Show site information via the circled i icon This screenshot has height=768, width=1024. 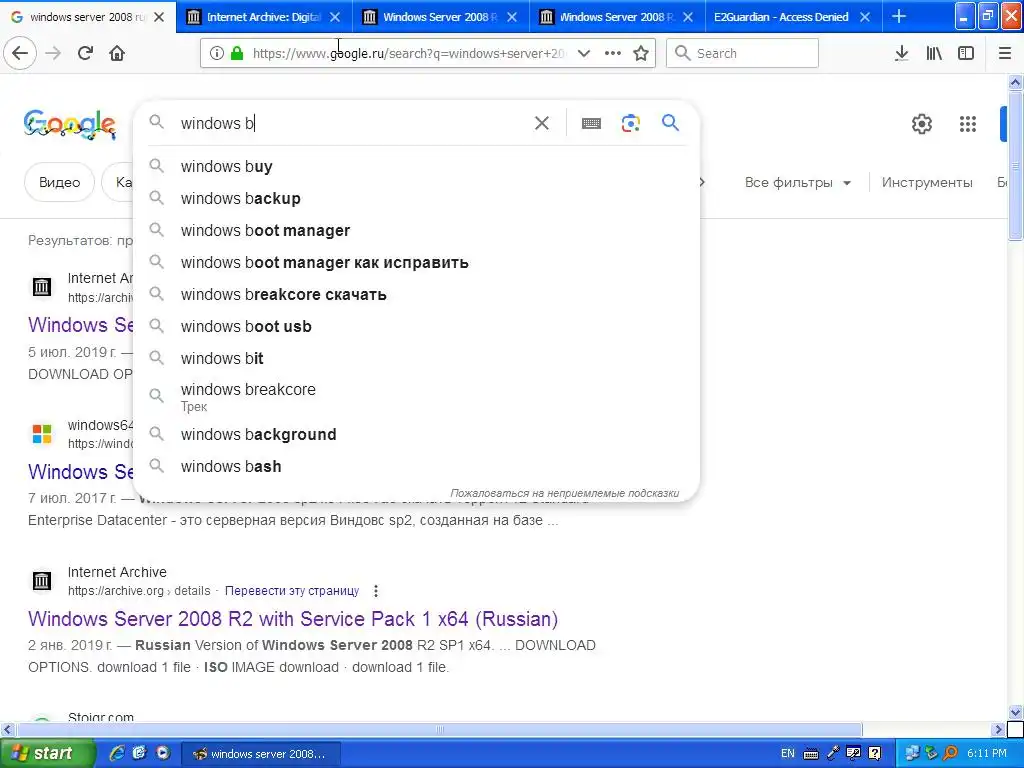(x=217, y=53)
